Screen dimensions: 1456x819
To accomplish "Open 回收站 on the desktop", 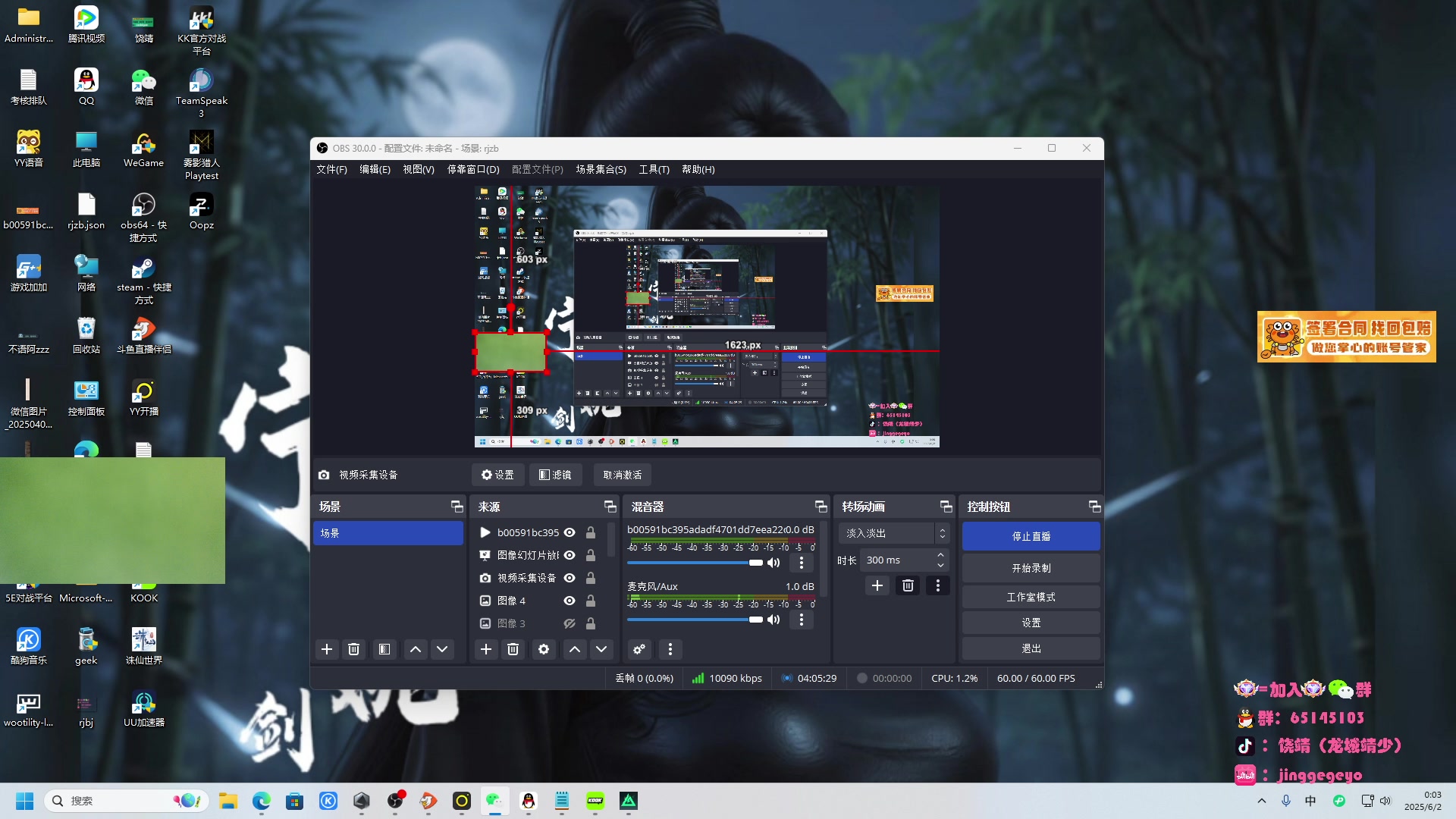I will tap(86, 336).
